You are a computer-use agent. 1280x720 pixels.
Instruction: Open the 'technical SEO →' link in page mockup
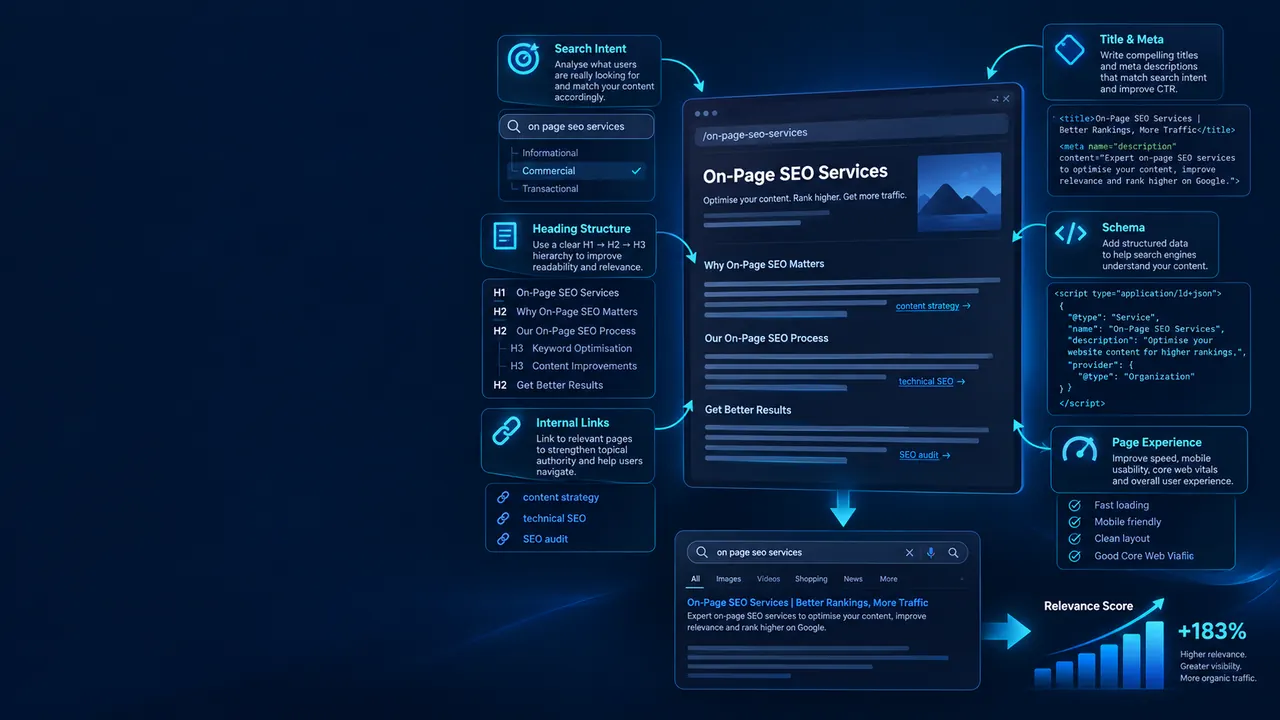click(932, 382)
